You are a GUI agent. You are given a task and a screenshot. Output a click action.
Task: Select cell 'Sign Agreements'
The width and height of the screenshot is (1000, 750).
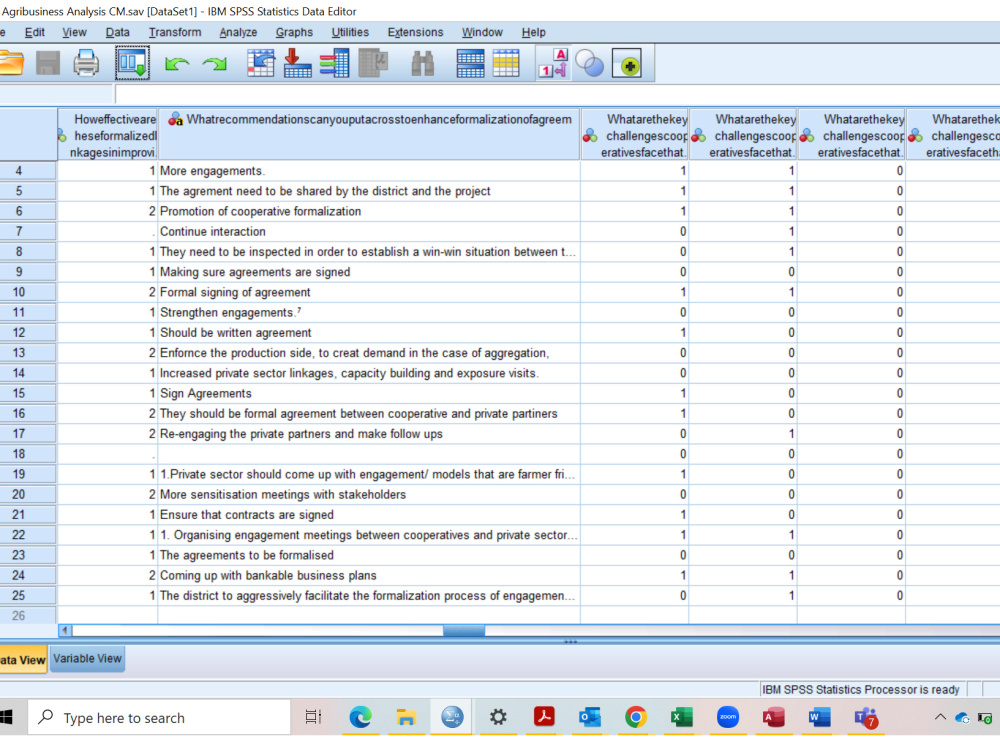tap(369, 393)
